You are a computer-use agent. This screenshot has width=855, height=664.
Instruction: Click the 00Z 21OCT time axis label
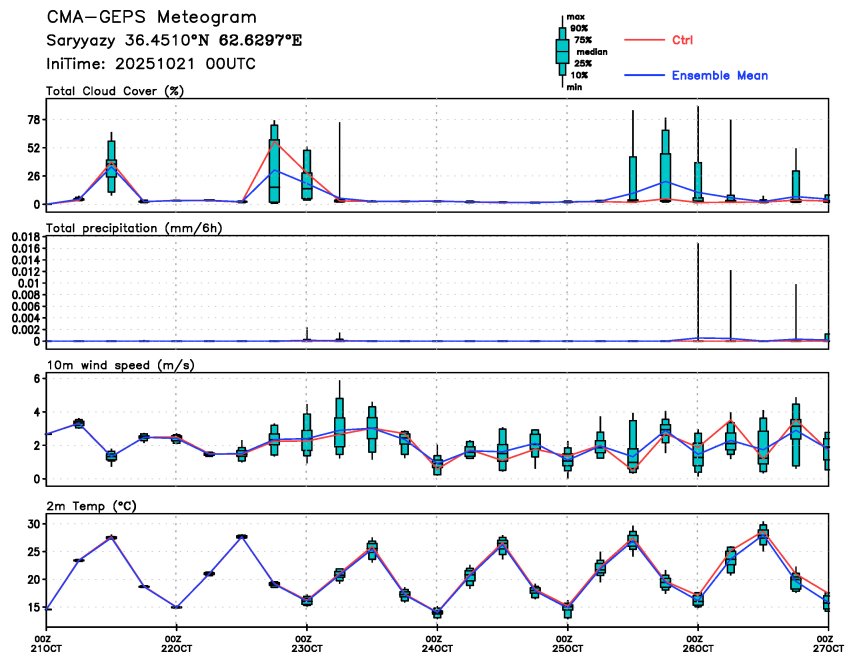click(x=44, y=644)
